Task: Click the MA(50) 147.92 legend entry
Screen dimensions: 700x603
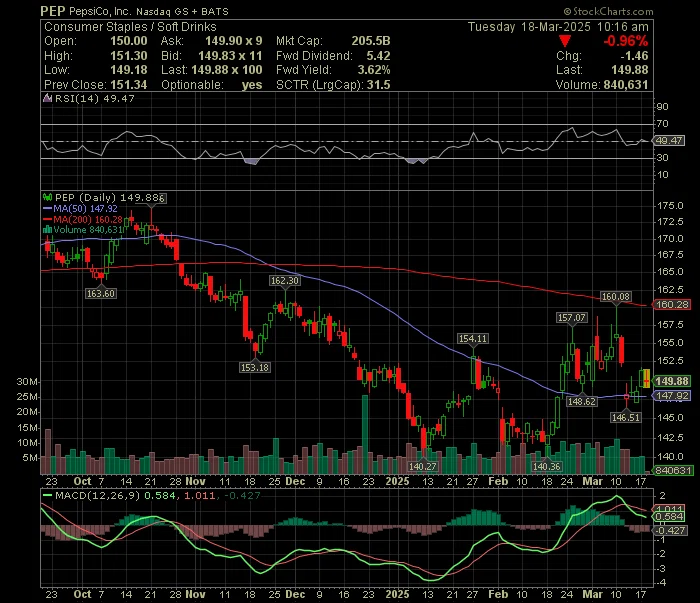Action: tap(85, 208)
